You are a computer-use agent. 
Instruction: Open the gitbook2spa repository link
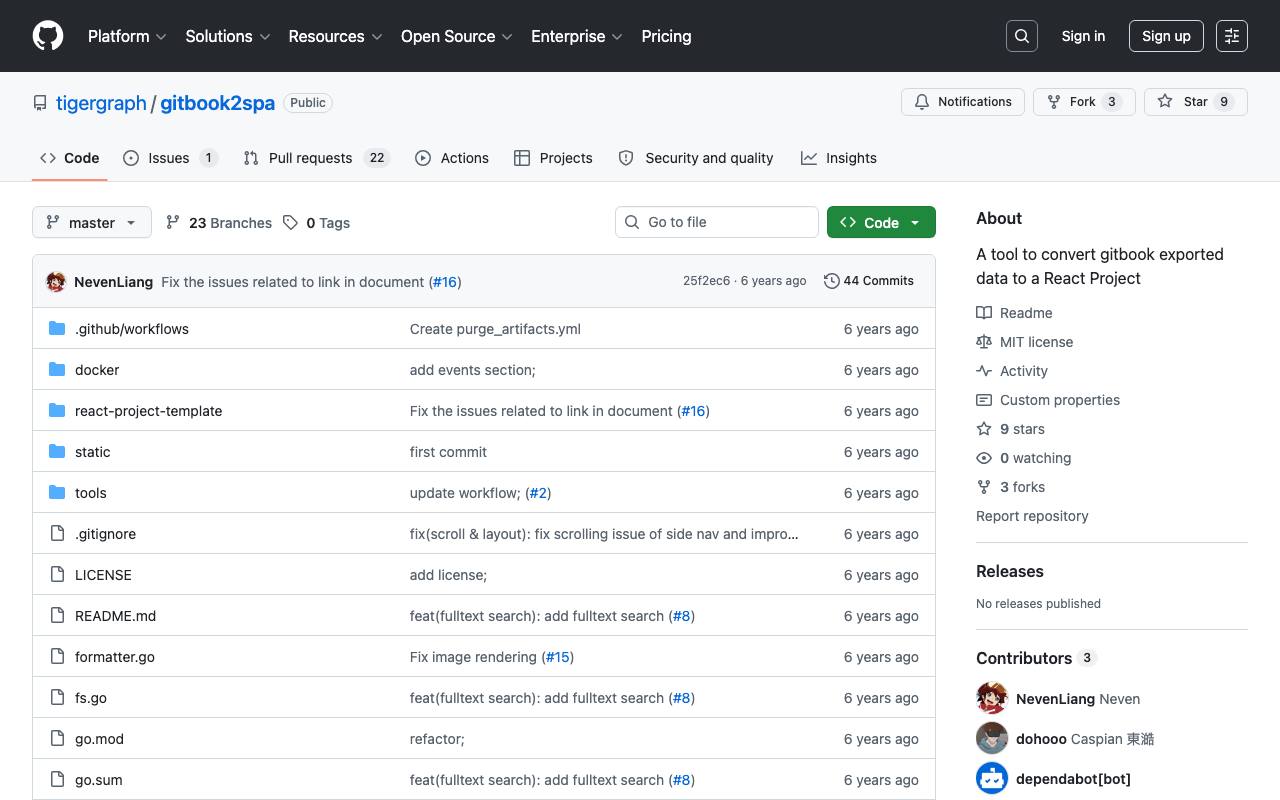point(217,103)
